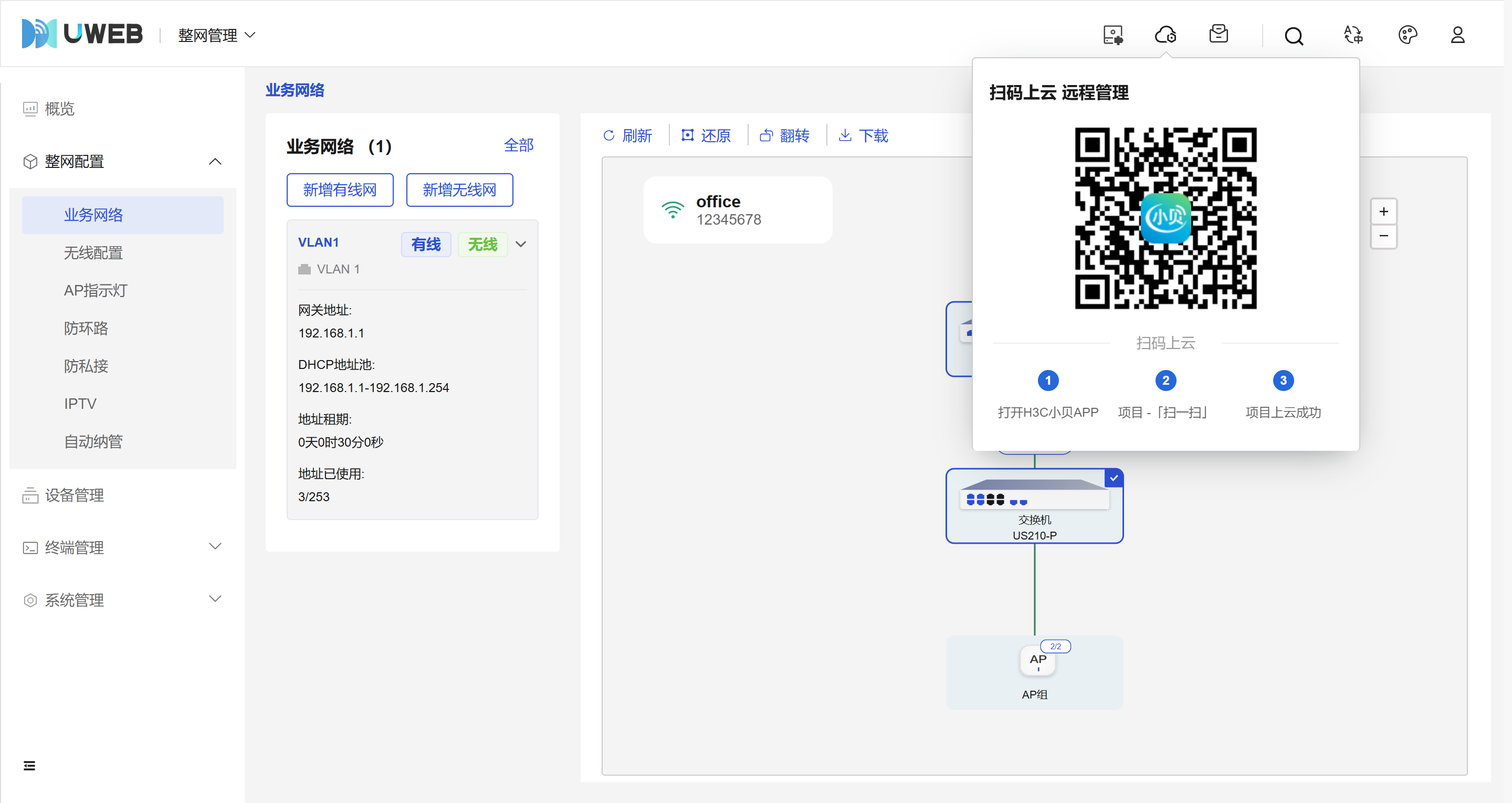
Task: Collapse the VLAN1 card chevron
Action: pos(521,244)
